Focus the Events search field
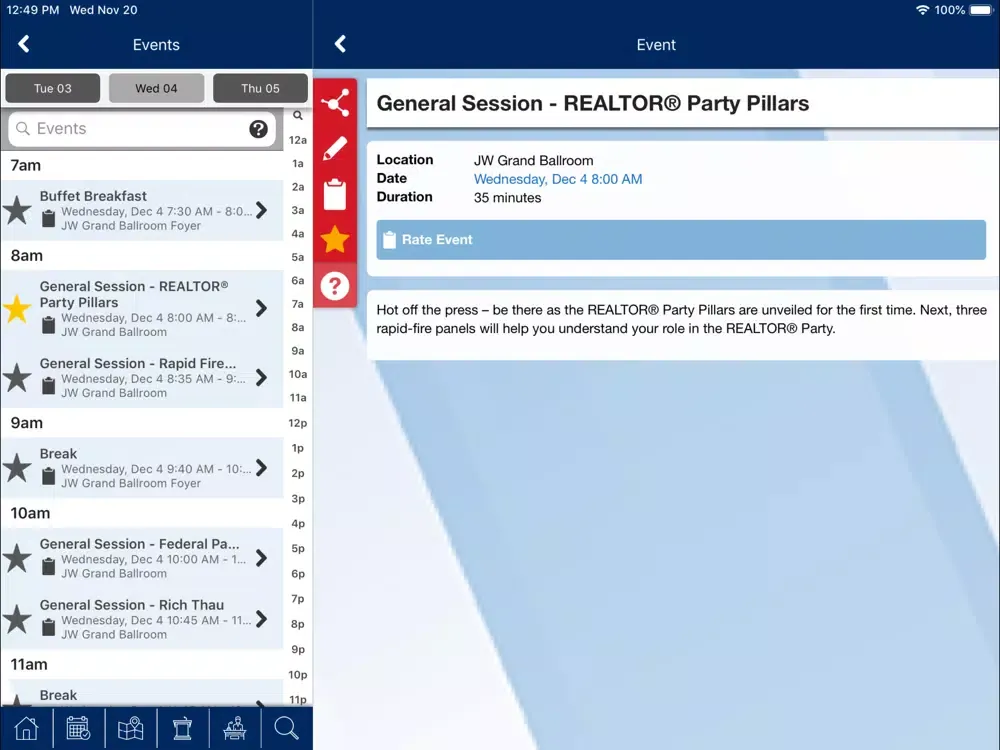The image size is (1000, 750). point(142,129)
